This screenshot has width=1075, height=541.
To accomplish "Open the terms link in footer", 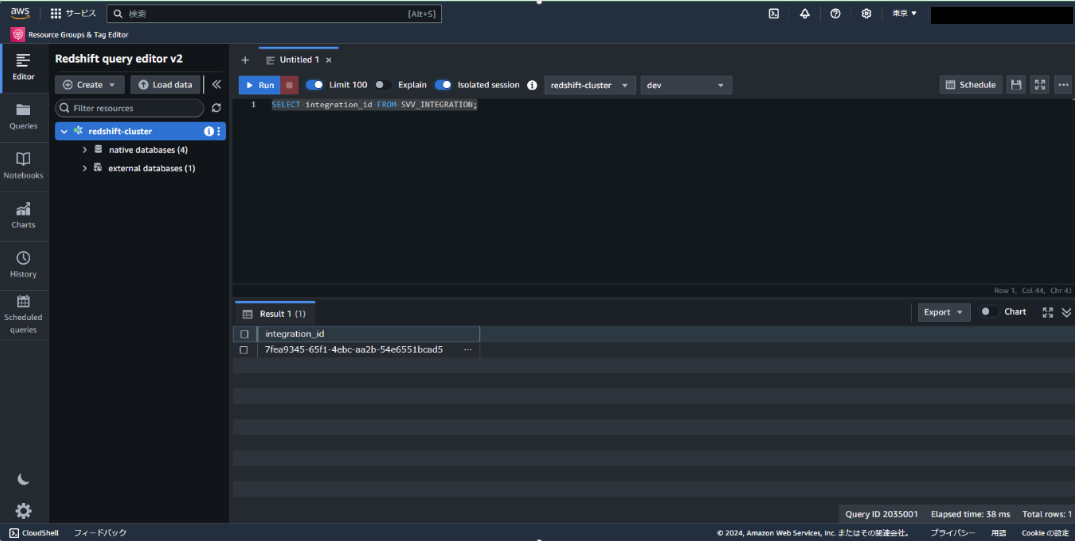I will (x=998, y=533).
